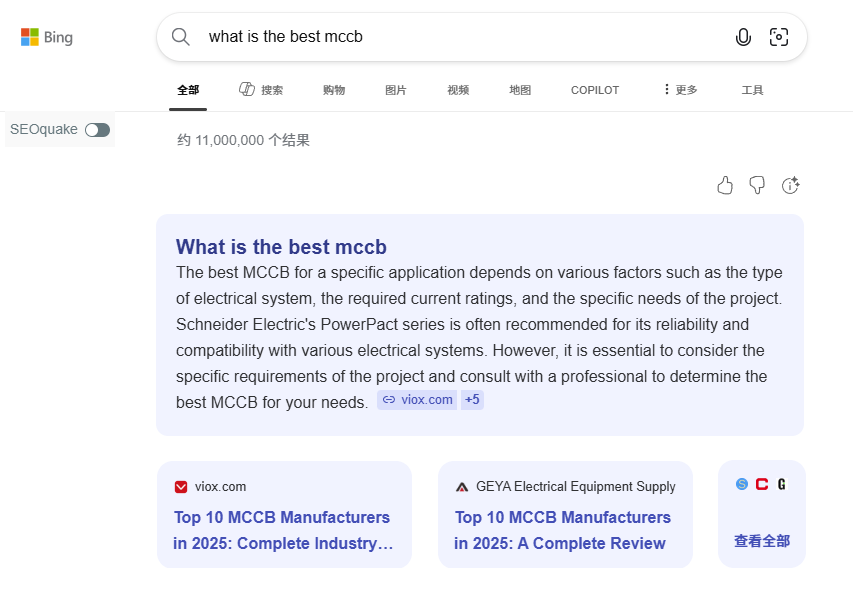This screenshot has width=853, height=595.
Task: Open the COPILOT tab
Action: pos(595,90)
